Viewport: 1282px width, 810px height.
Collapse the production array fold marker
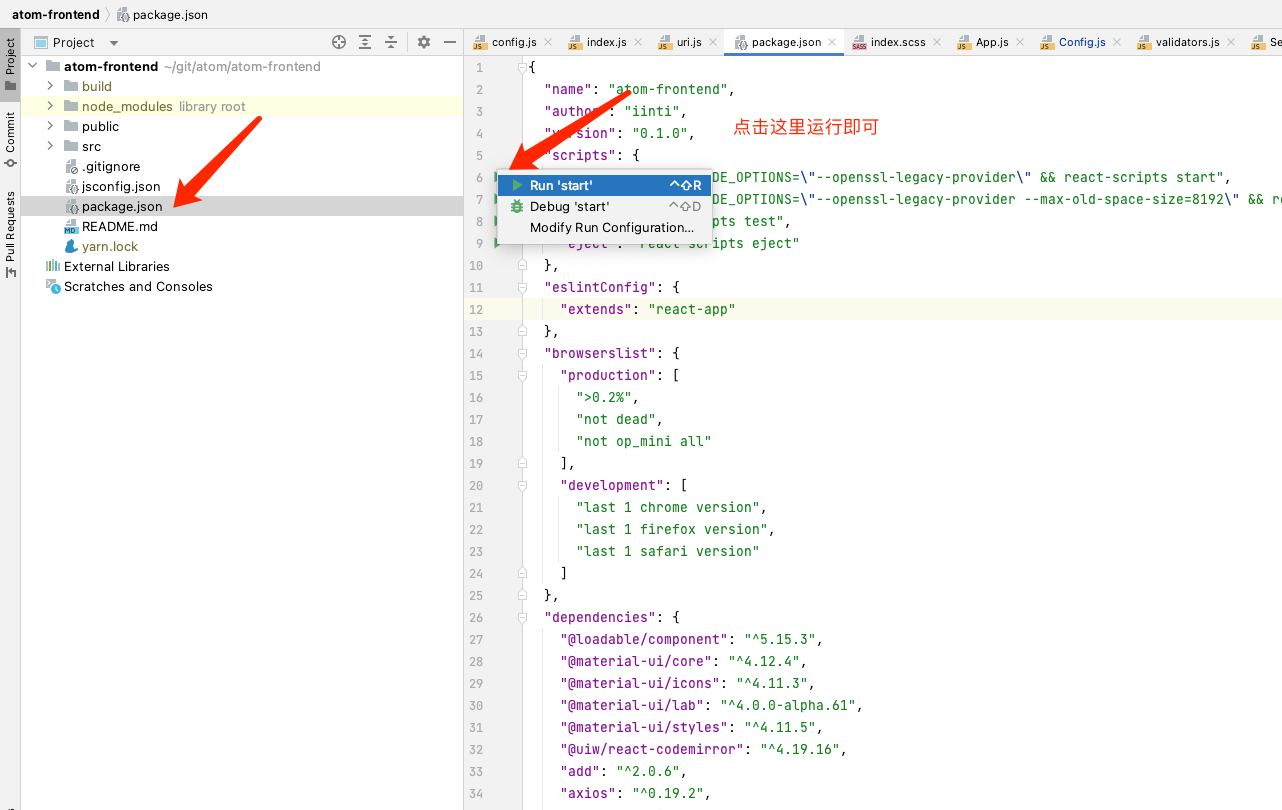(x=522, y=375)
